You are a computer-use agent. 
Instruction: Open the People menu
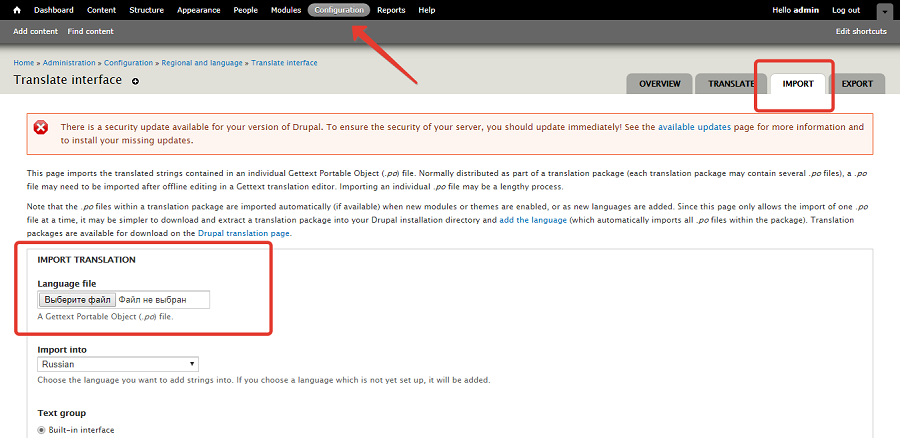coord(246,10)
